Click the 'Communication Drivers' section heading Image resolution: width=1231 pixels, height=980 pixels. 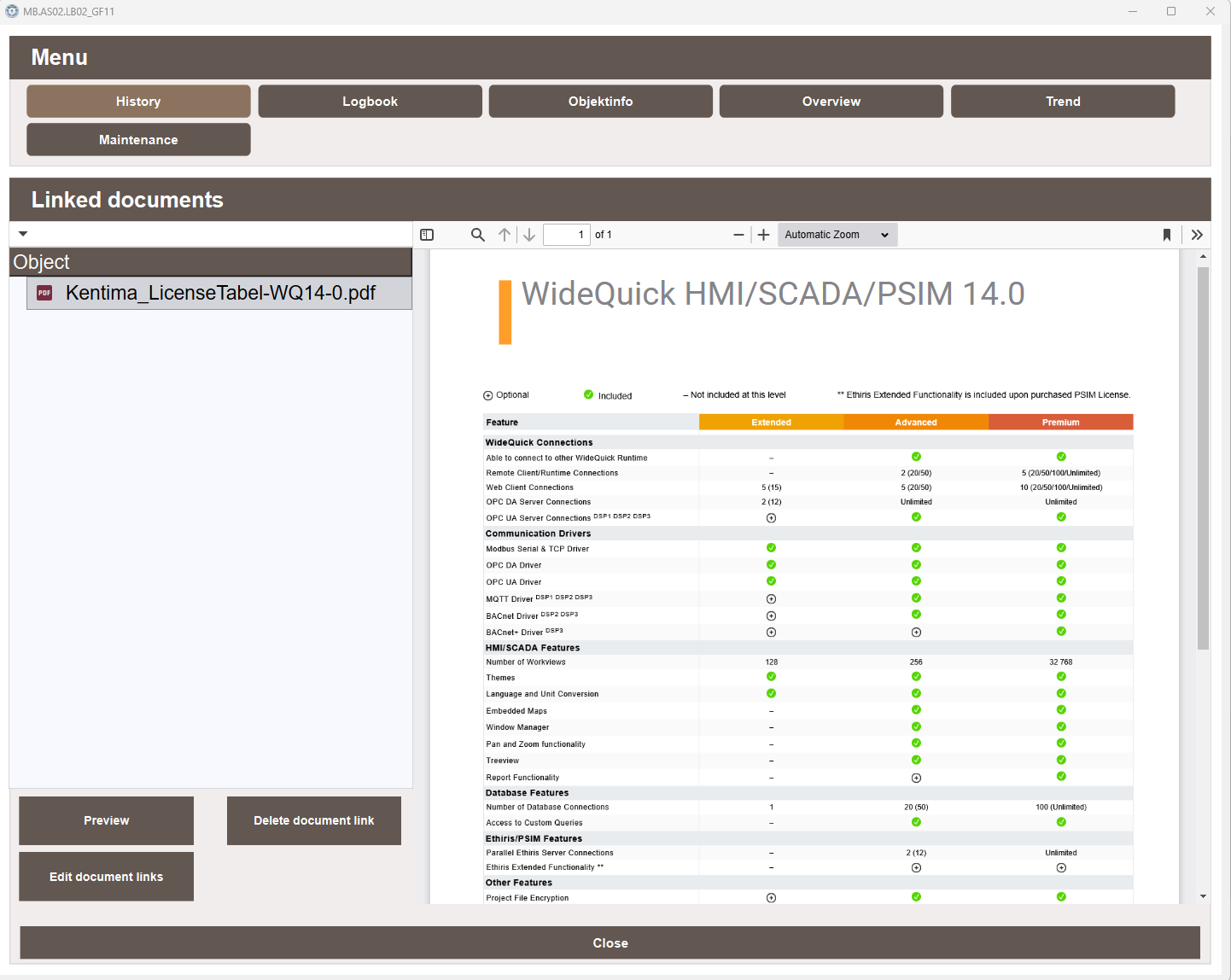click(538, 534)
